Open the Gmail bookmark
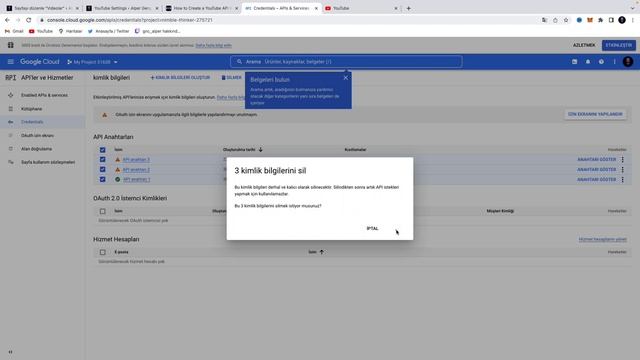The image size is (640, 360). click(14, 31)
